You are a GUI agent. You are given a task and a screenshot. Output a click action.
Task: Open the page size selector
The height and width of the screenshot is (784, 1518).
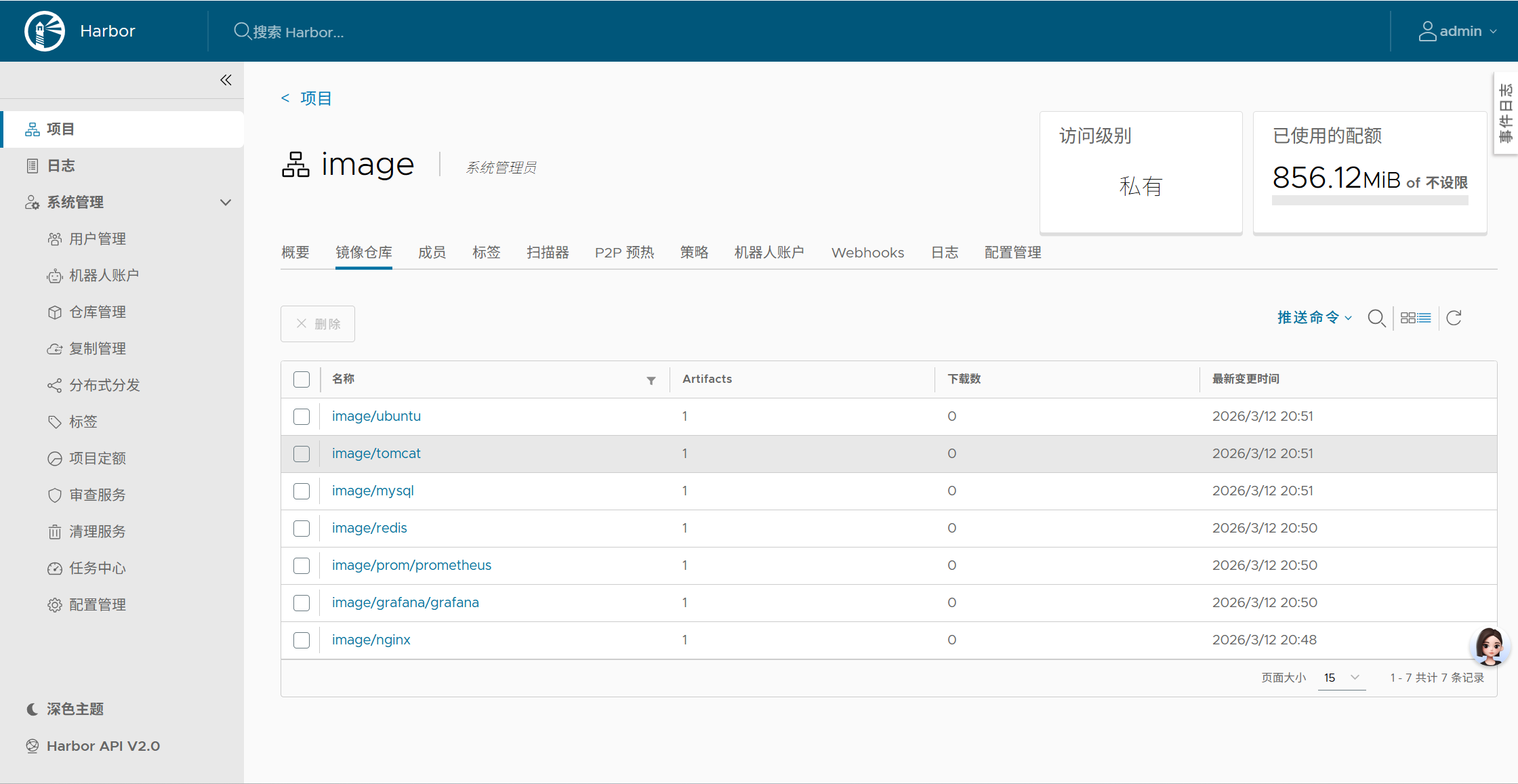1341,678
